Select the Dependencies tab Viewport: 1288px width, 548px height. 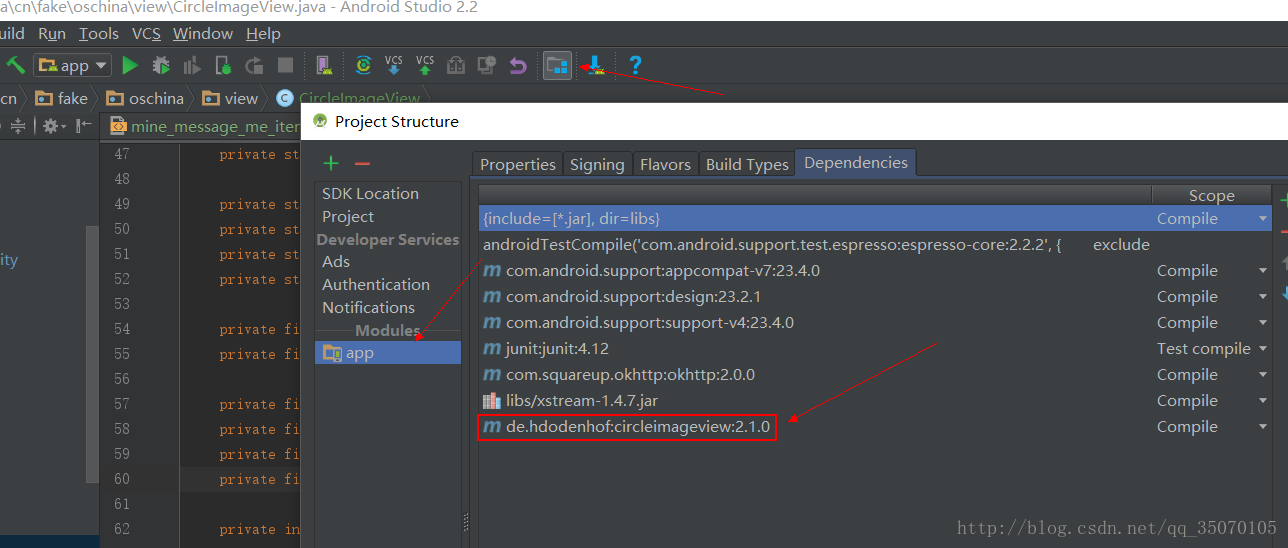856,163
